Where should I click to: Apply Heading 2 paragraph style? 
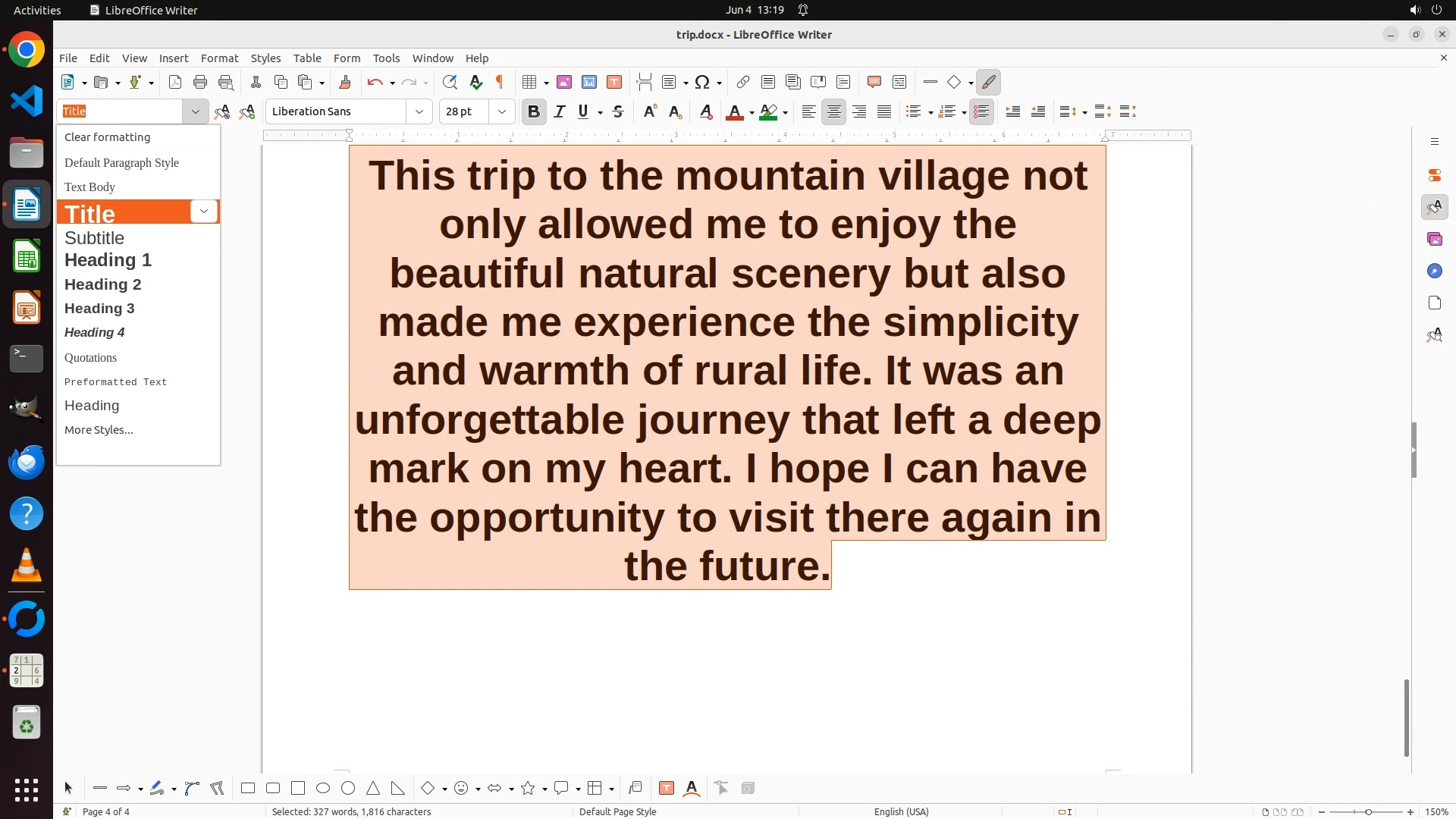(103, 284)
